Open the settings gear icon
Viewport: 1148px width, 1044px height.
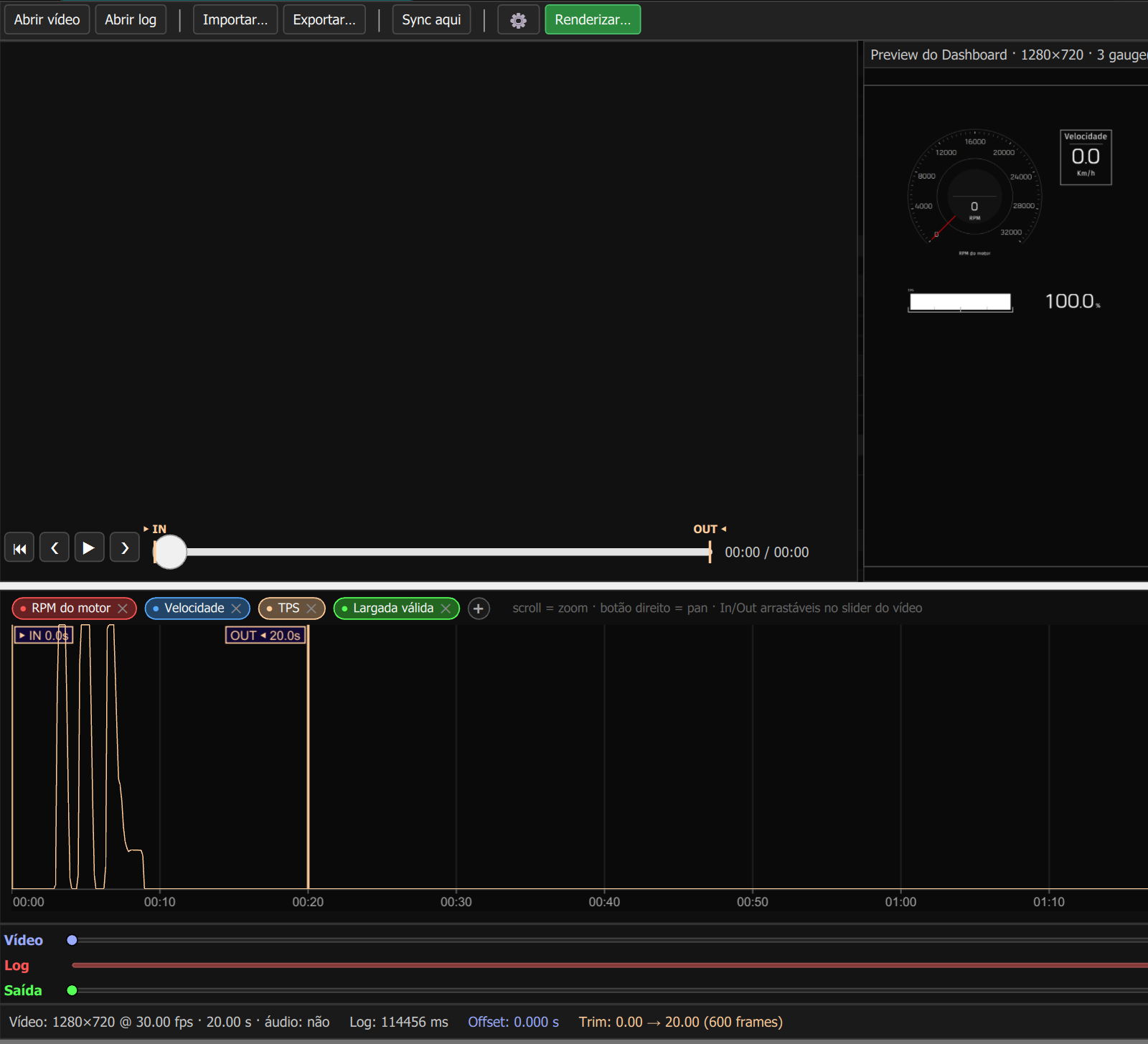[x=518, y=20]
